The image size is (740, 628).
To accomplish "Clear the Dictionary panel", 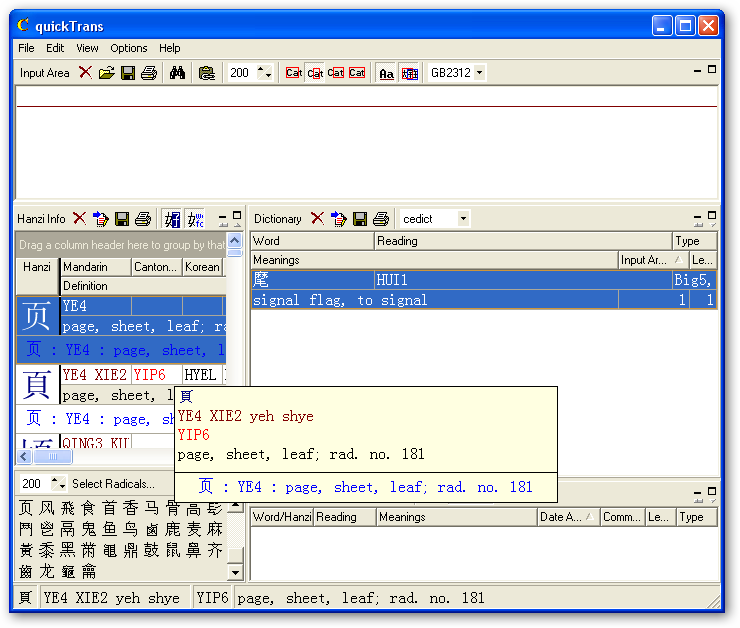I will [x=318, y=218].
